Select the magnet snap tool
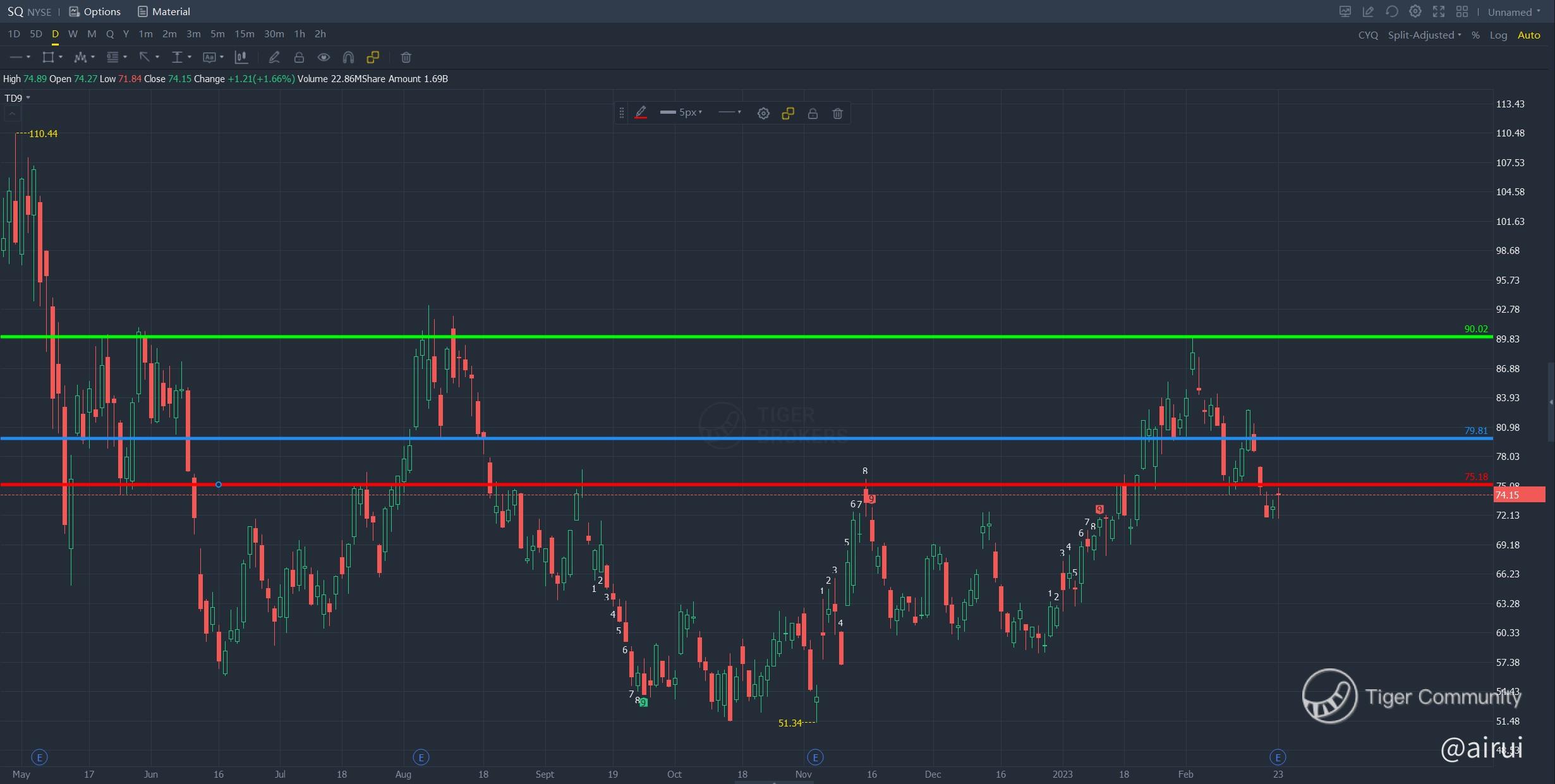 click(x=348, y=57)
